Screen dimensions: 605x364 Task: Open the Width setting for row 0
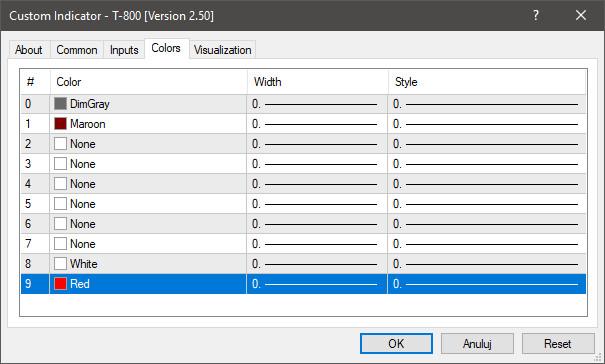(317, 104)
